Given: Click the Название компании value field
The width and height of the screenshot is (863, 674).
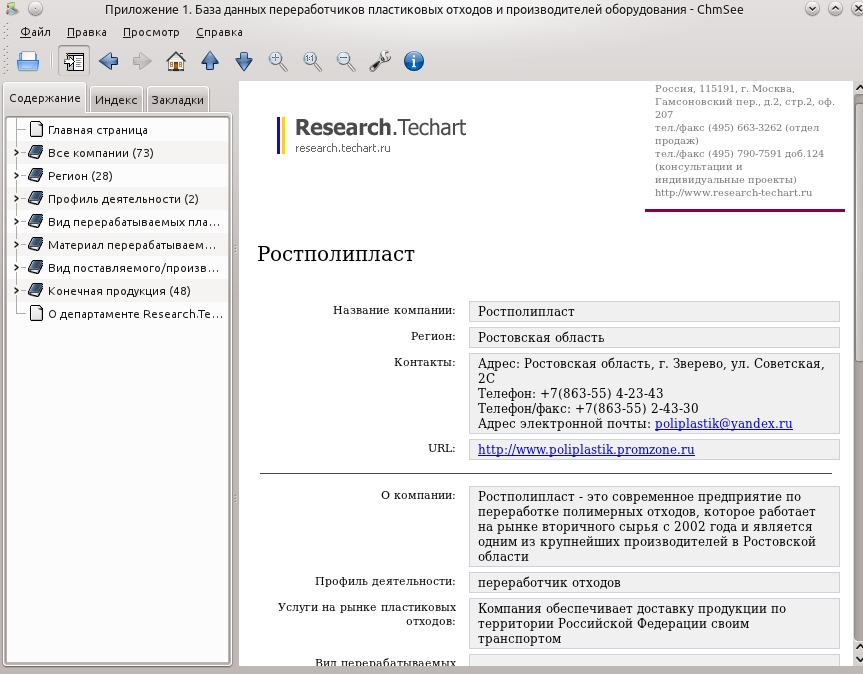Looking at the screenshot, I should [654, 311].
